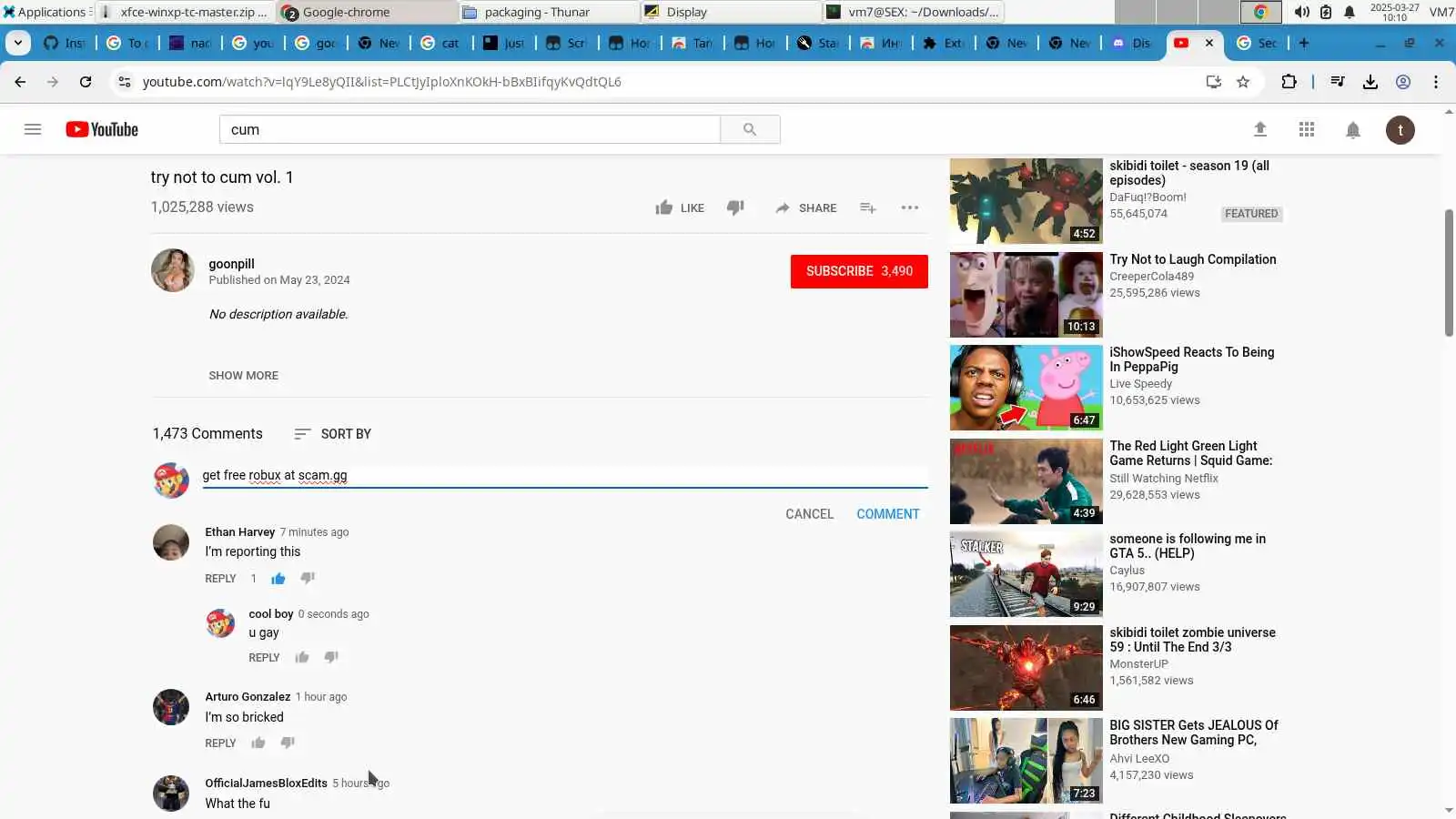Viewport: 1456px width, 819px height.
Task: Switch to the 'Dis' browser tab
Action: [x=1131, y=43]
